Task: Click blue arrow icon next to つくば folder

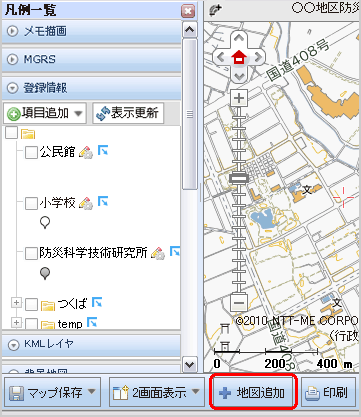Action: pos(97,302)
